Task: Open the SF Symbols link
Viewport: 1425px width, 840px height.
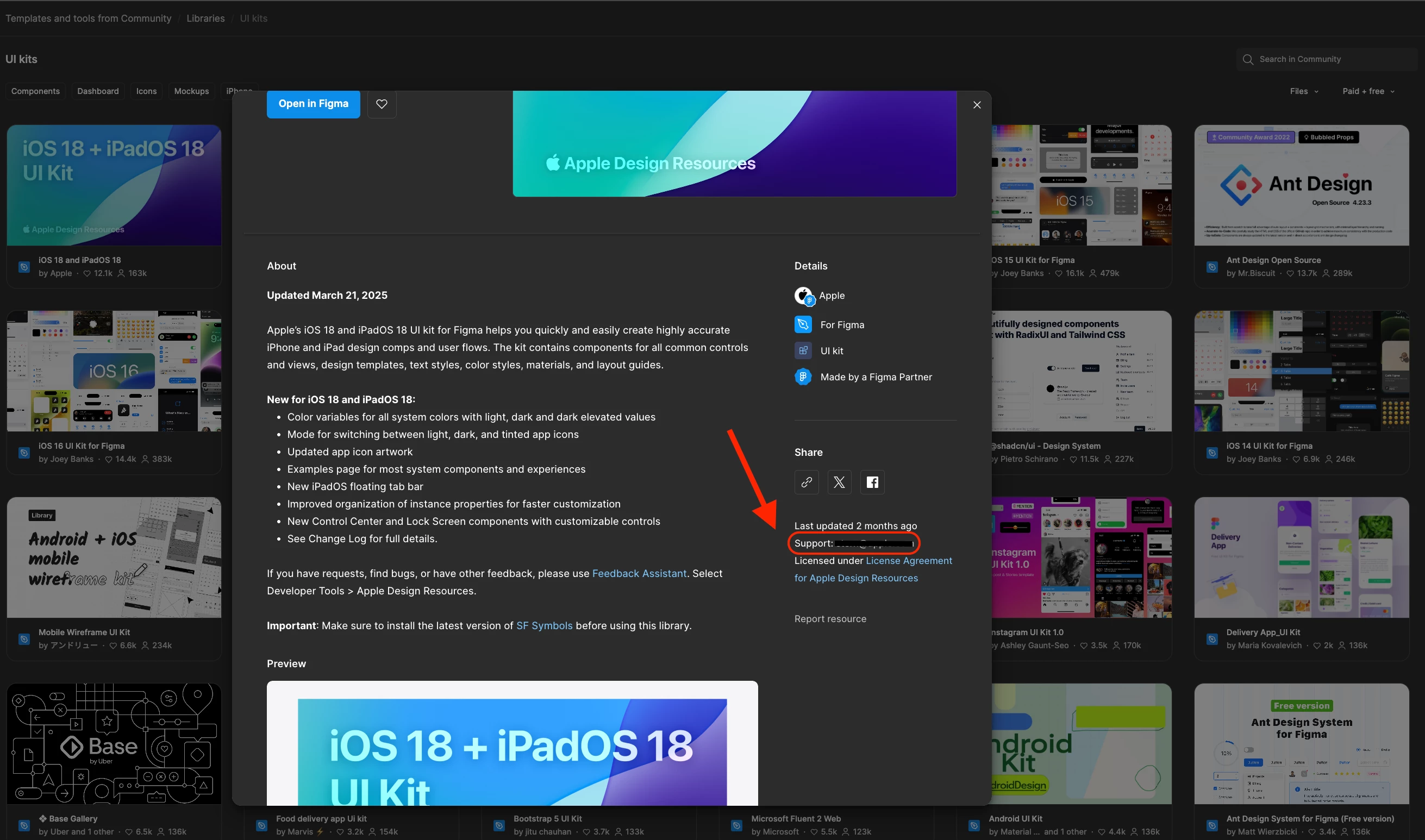Action: coord(544,625)
